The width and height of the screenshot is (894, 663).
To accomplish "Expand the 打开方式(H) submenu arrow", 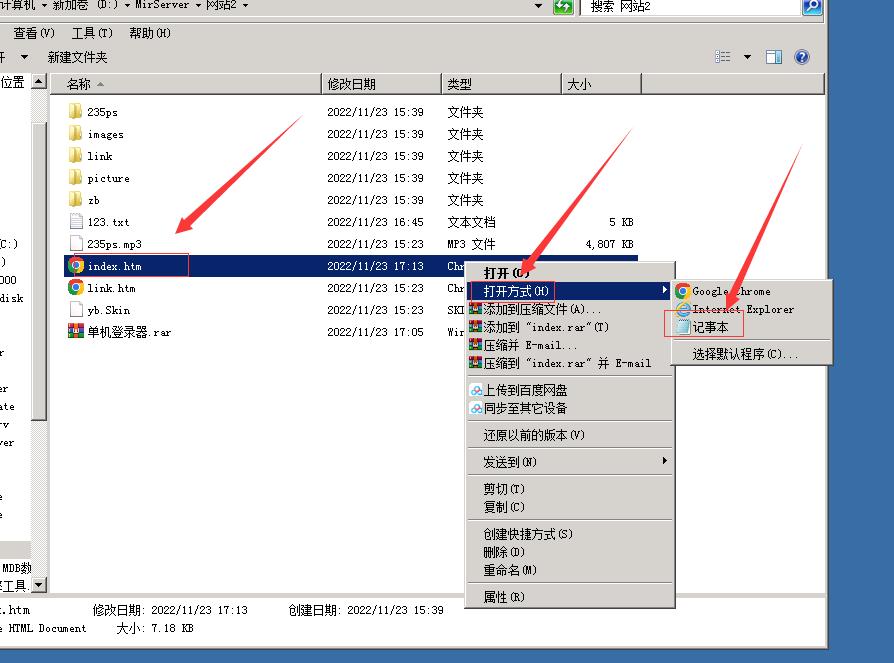I will click(665, 290).
